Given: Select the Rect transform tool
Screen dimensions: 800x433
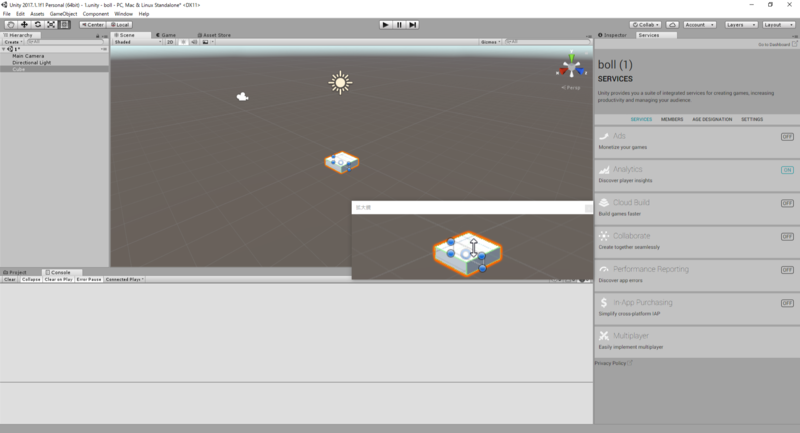Looking at the screenshot, I should (64, 24).
